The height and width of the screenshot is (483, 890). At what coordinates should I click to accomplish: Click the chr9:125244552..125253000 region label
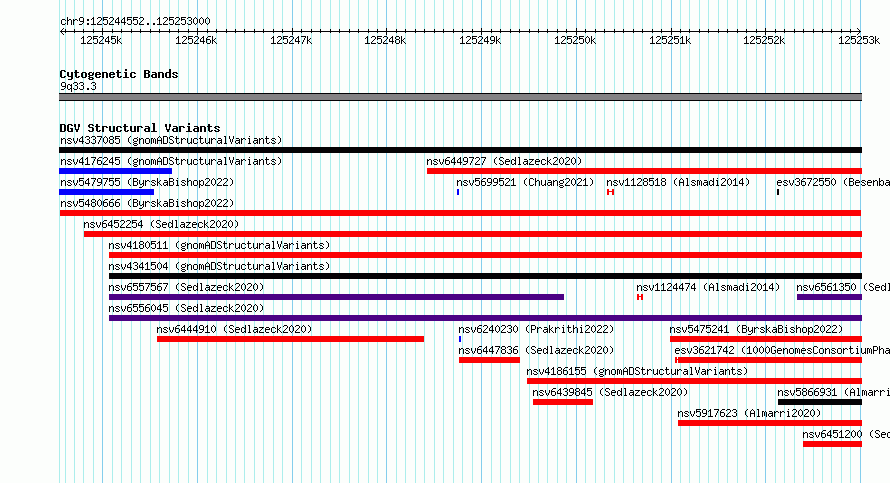coord(135,21)
